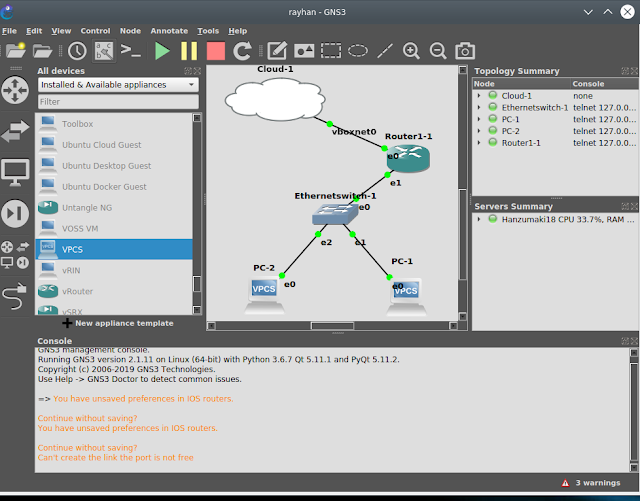Open the Edit menu
The height and width of the screenshot is (501, 640).
[x=34, y=31]
